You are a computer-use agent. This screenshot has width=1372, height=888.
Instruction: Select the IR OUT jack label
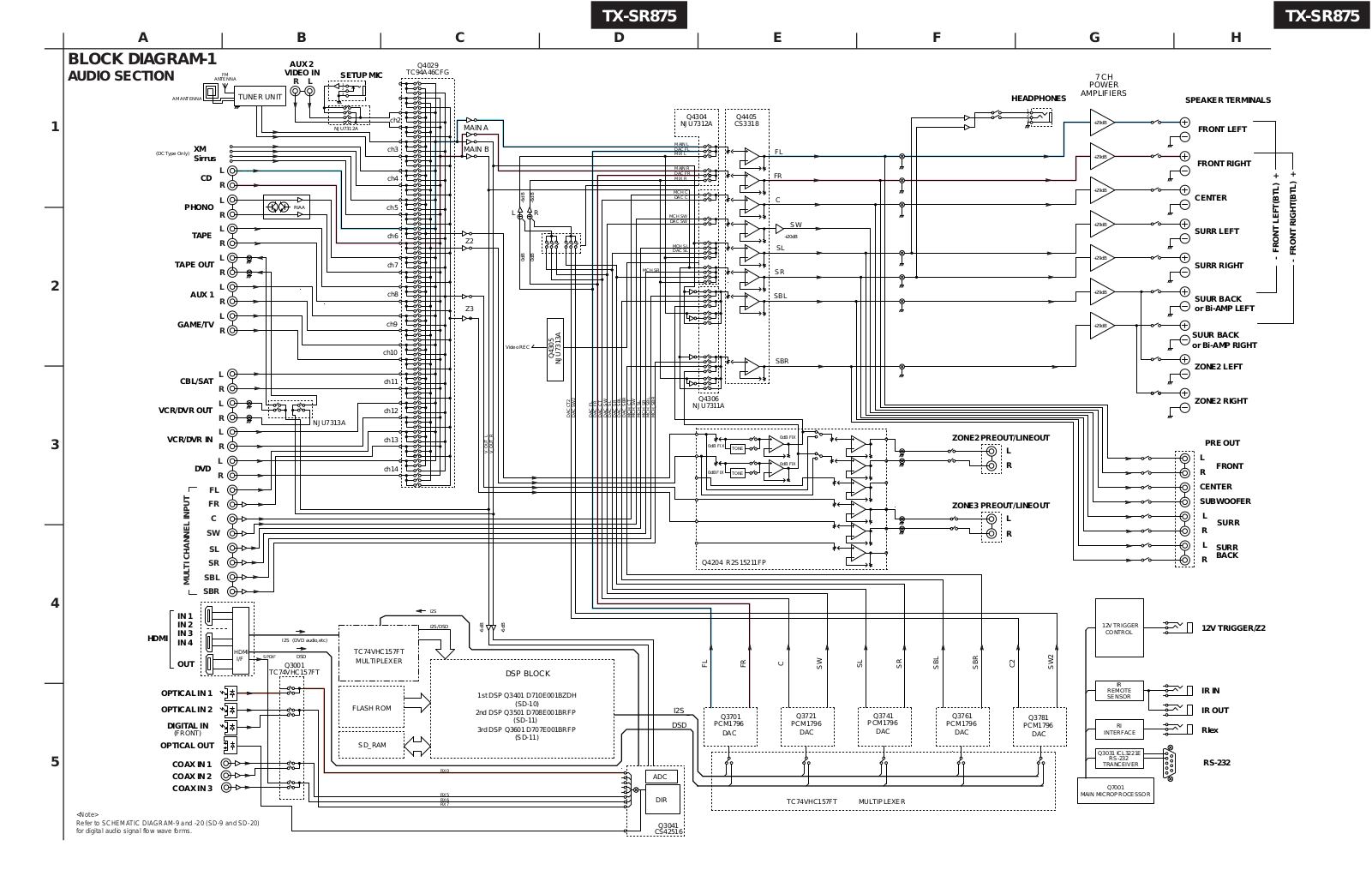click(1215, 711)
